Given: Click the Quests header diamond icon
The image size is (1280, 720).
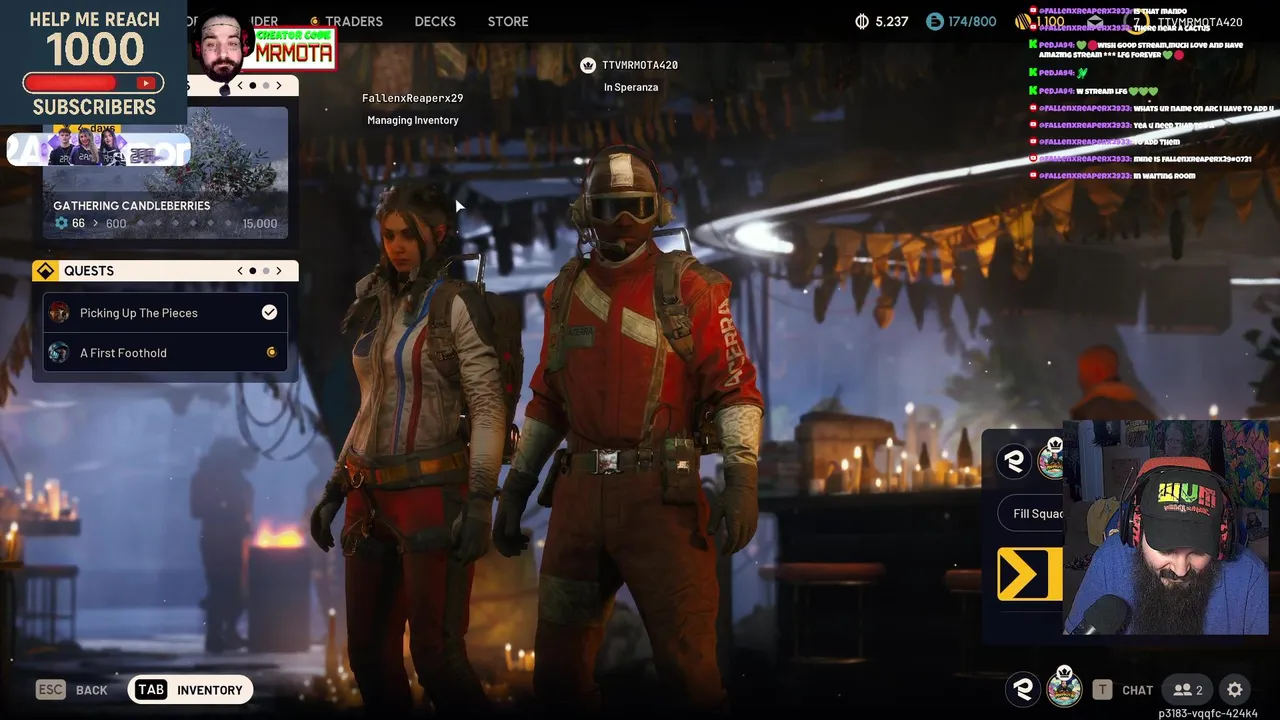Looking at the screenshot, I should click(x=45, y=271).
